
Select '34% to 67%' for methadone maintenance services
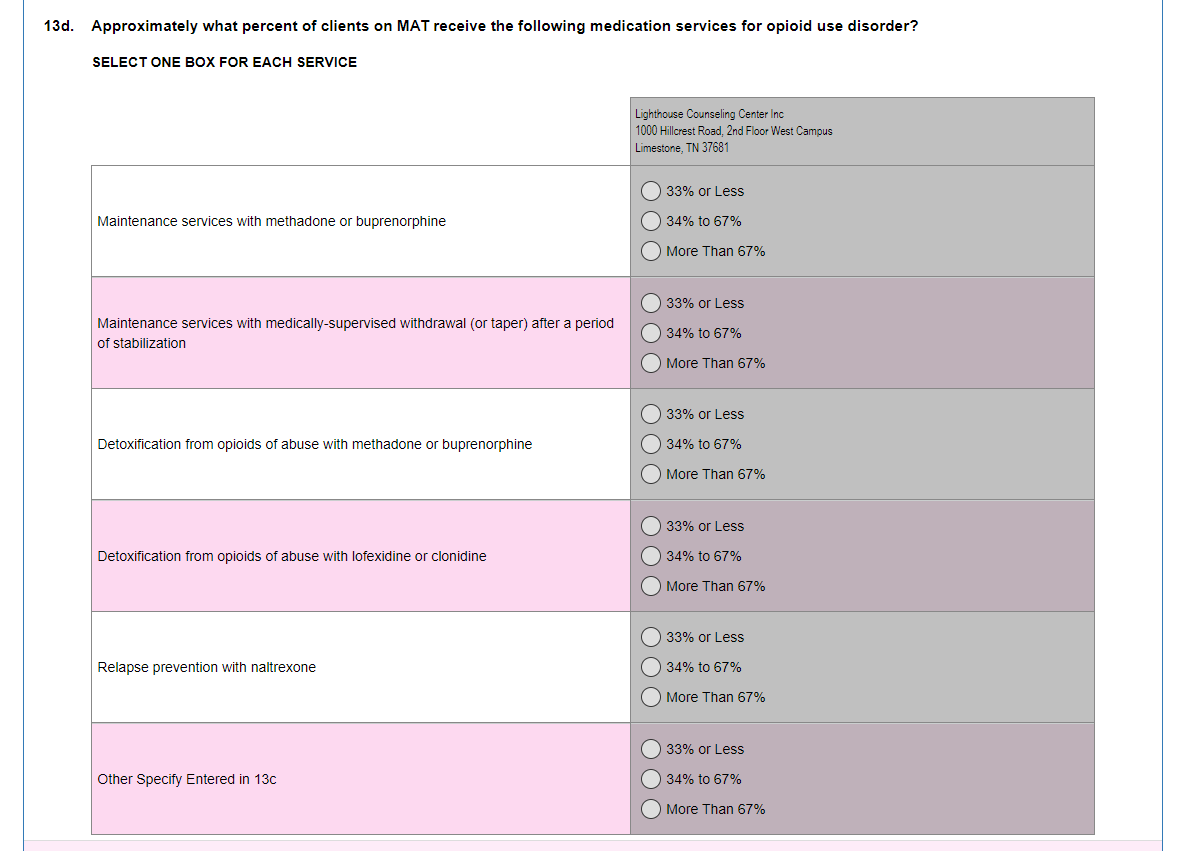tap(651, 221)
